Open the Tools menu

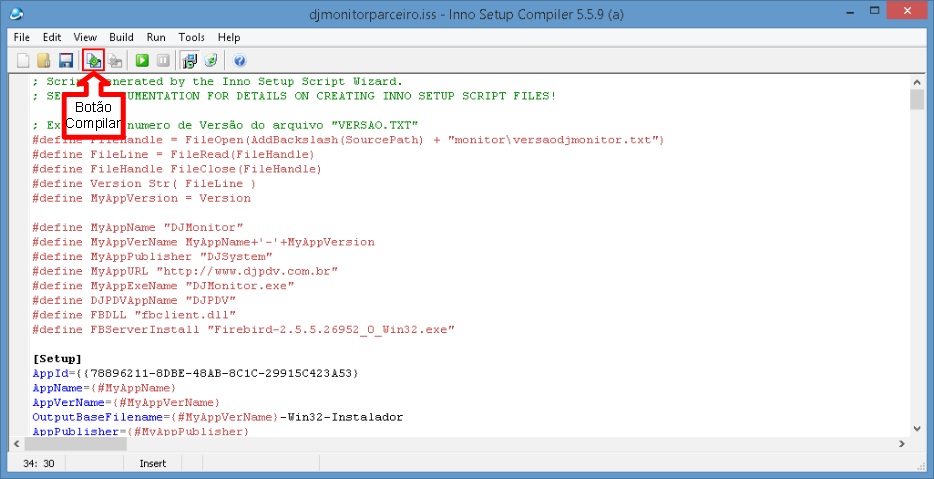click(191, 37)
